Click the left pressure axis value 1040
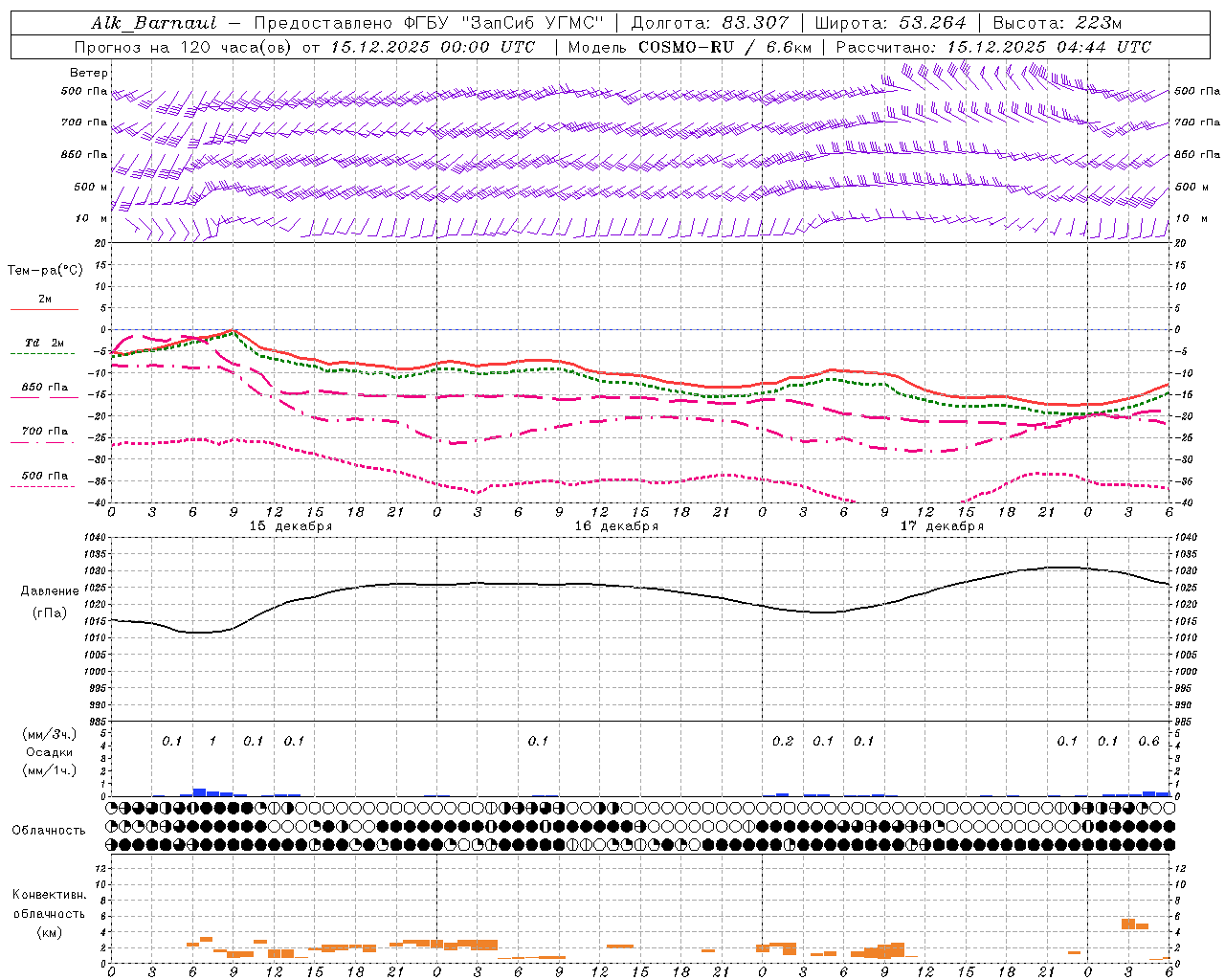 (96, 538)
